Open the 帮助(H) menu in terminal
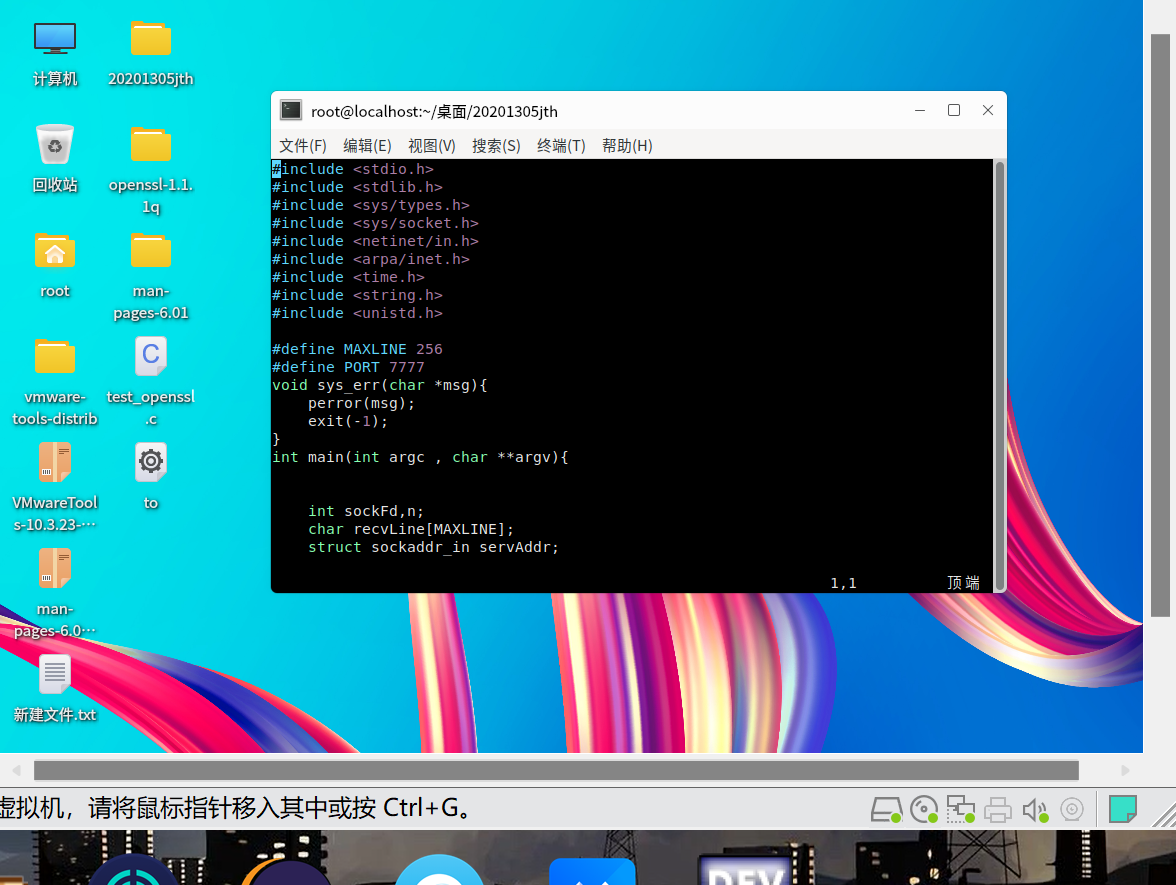 point(627,146)
